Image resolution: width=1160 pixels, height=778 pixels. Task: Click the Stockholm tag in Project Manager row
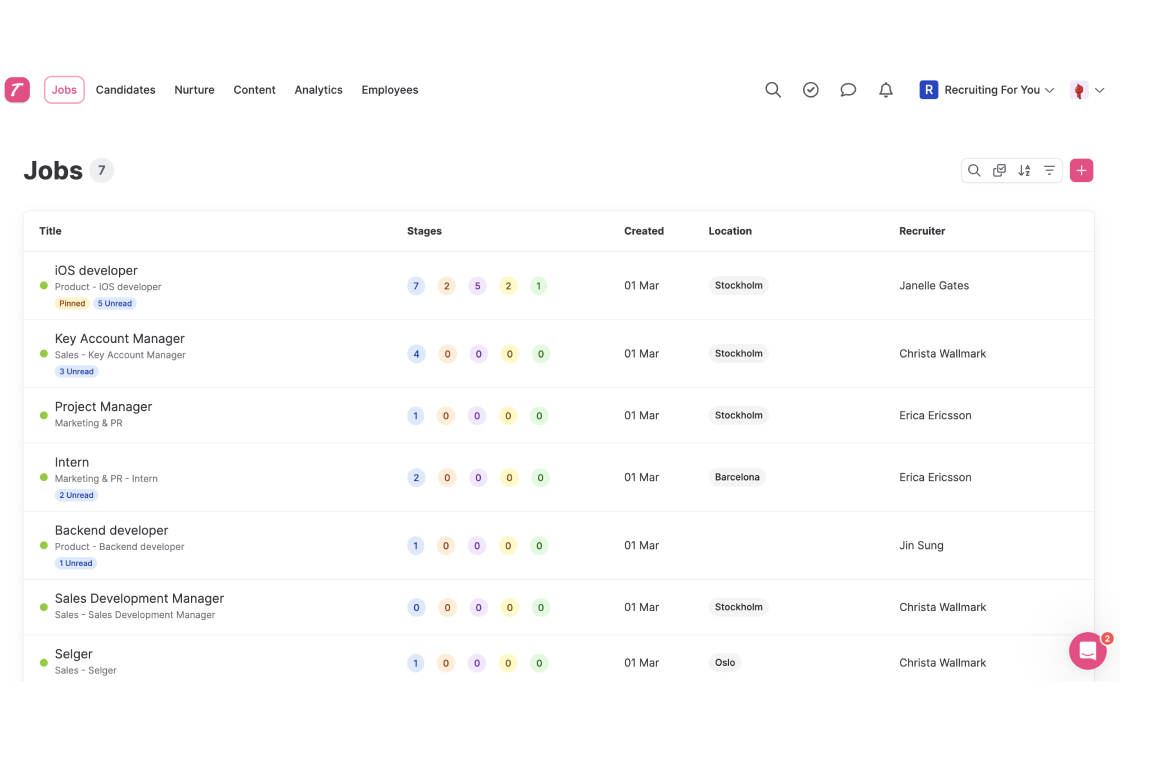[738, 416]
